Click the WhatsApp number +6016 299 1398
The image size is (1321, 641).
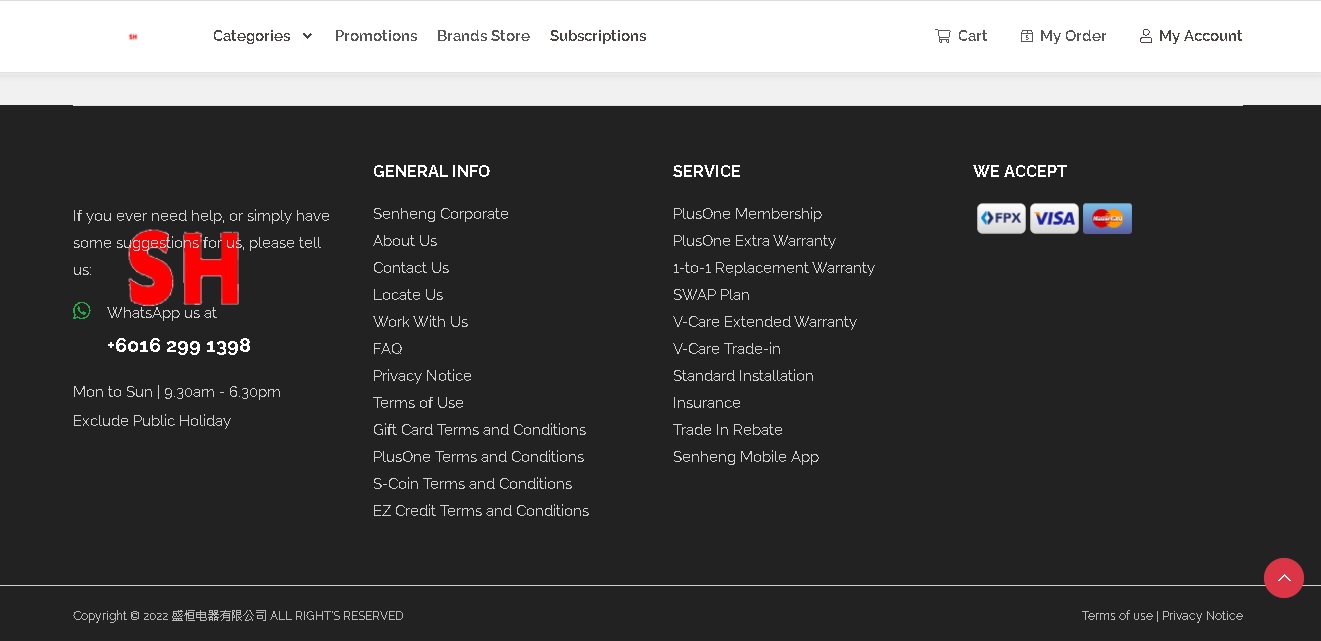pyautogui.click(x=179, y=346)
